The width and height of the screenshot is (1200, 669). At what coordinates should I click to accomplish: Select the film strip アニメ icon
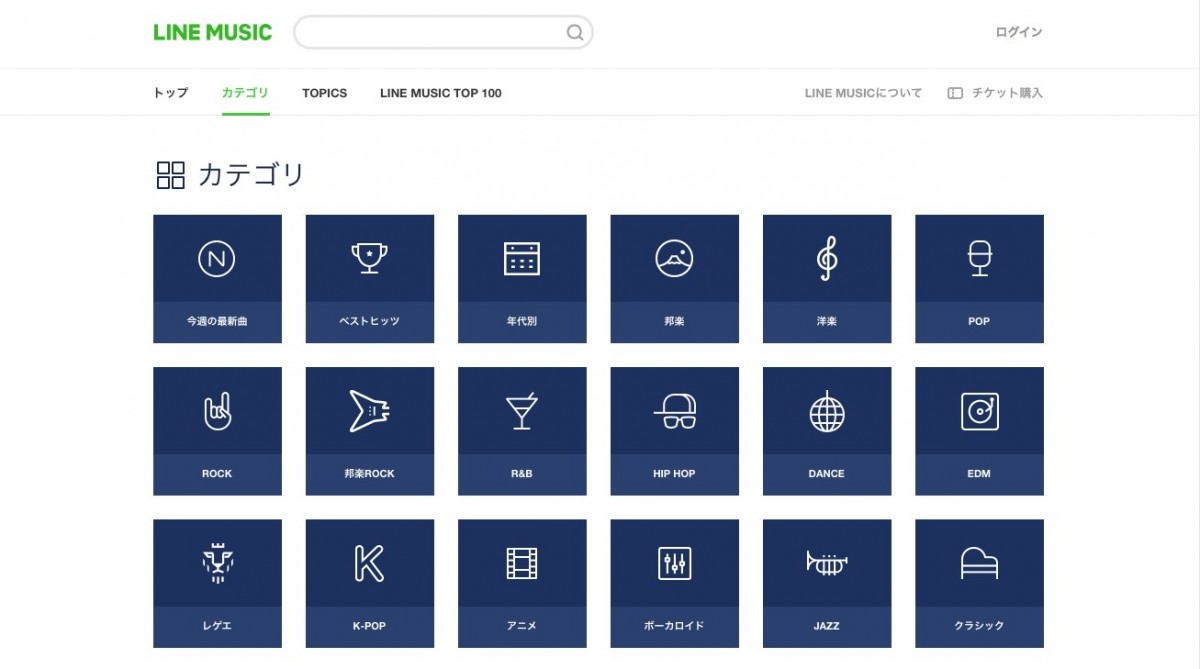click(522, 563)
